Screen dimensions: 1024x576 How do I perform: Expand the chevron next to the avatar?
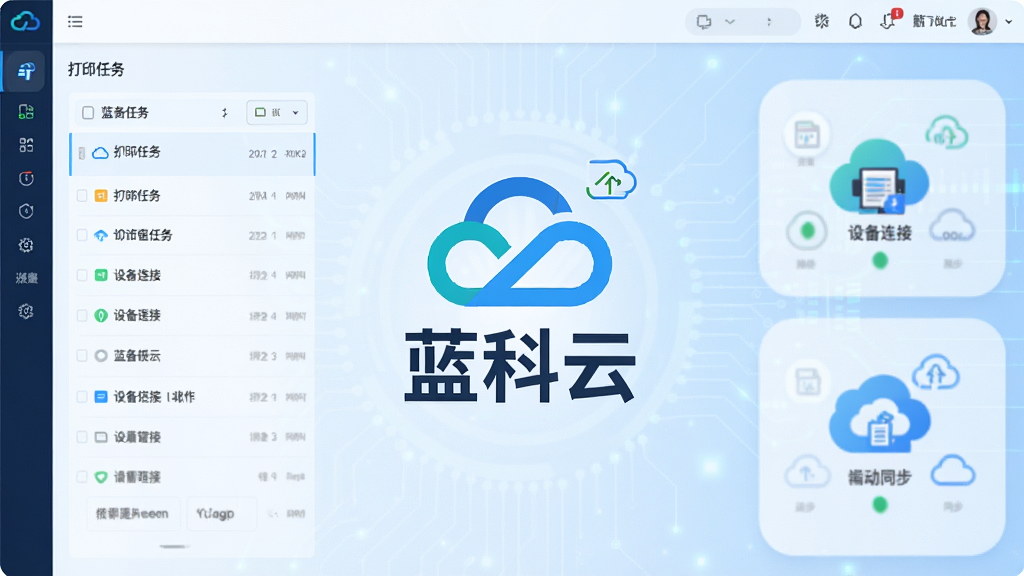[1009, 22]
